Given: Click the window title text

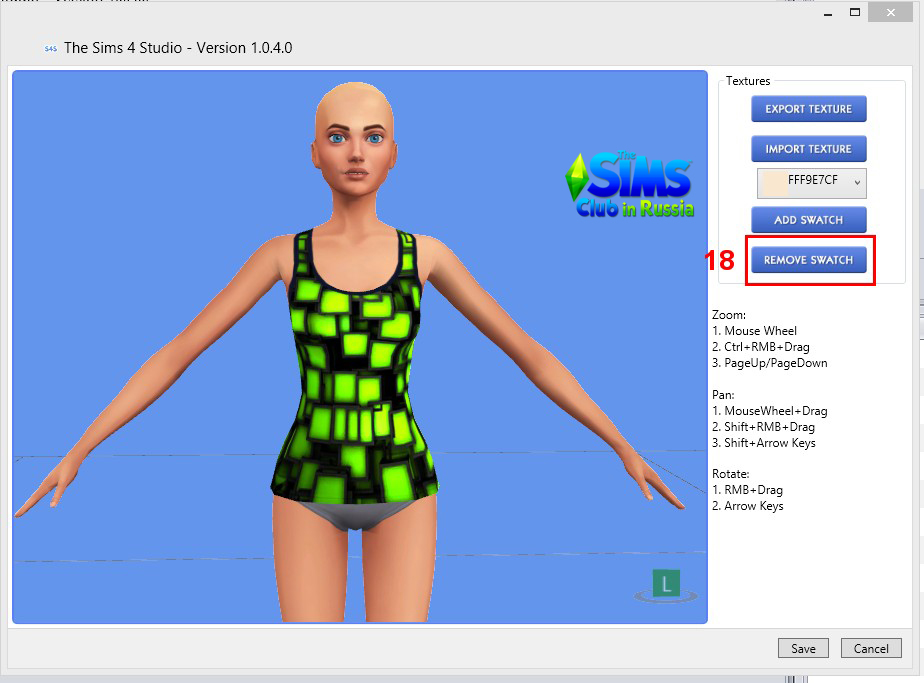Looking at the screenshot, I should tap(178, 48).
